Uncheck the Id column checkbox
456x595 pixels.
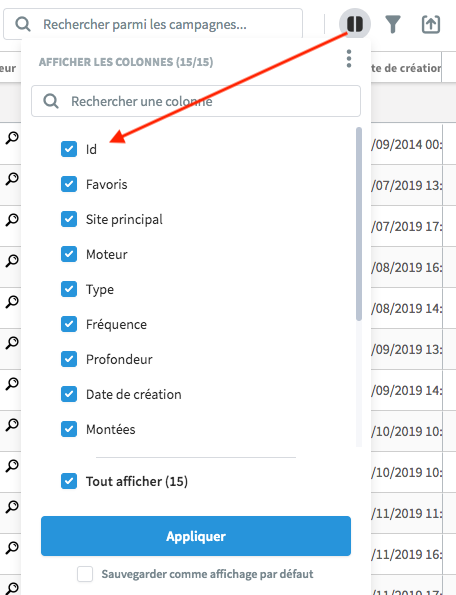click(x=69, y=149)
